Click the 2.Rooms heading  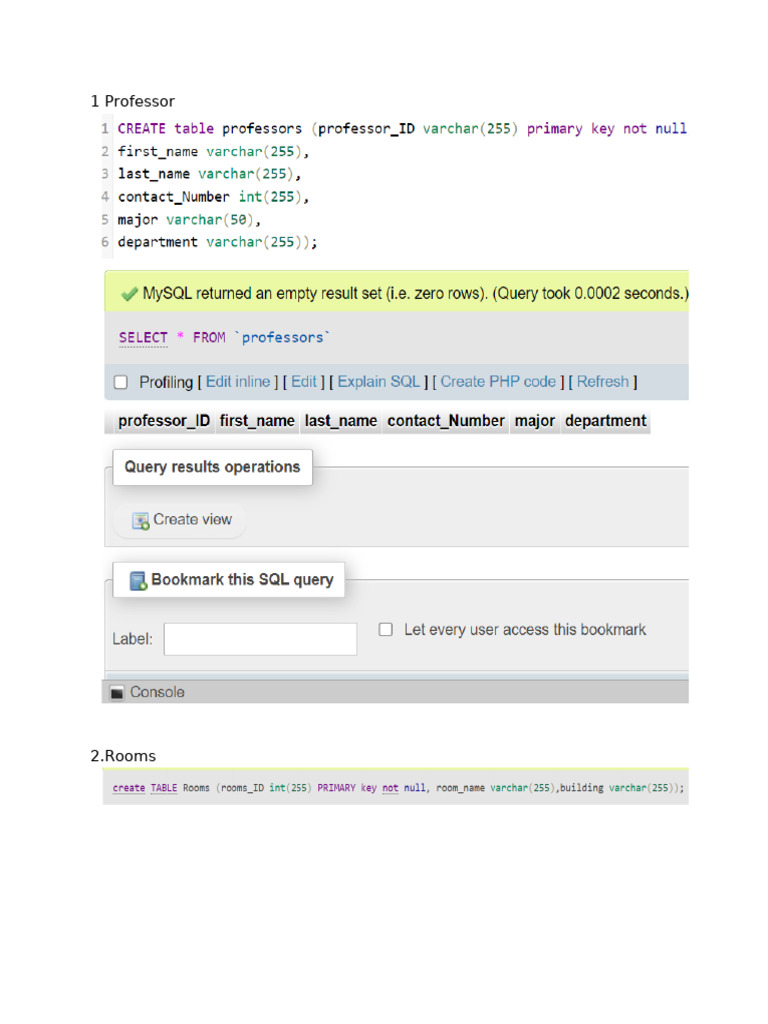point(123,756)
